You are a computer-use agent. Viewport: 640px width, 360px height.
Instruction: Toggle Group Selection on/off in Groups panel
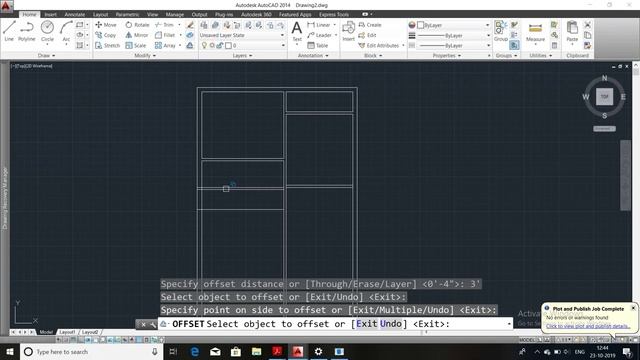coord(514,45)
